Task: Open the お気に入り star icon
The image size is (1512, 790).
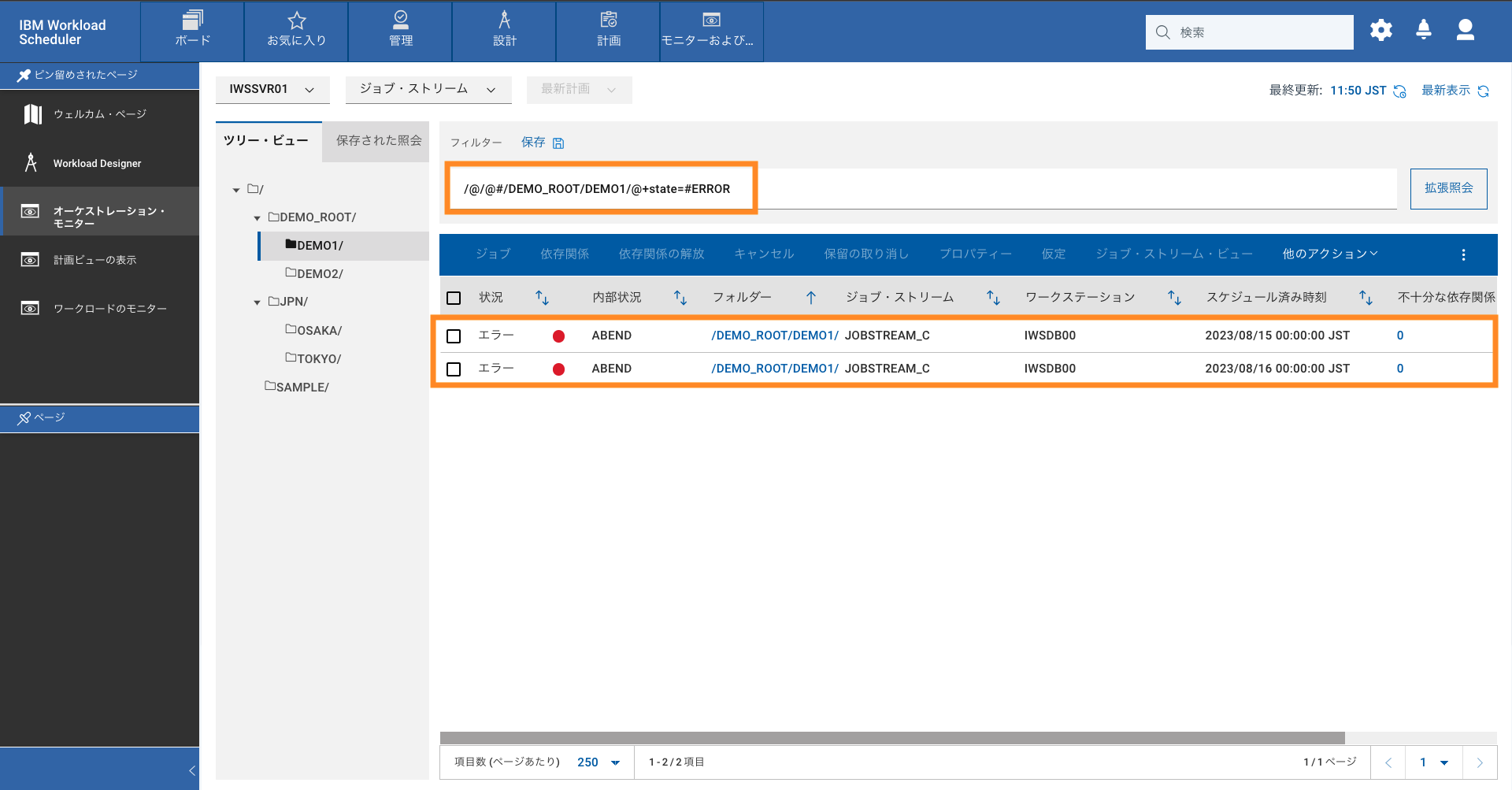Action: click(x=296, y=20)
